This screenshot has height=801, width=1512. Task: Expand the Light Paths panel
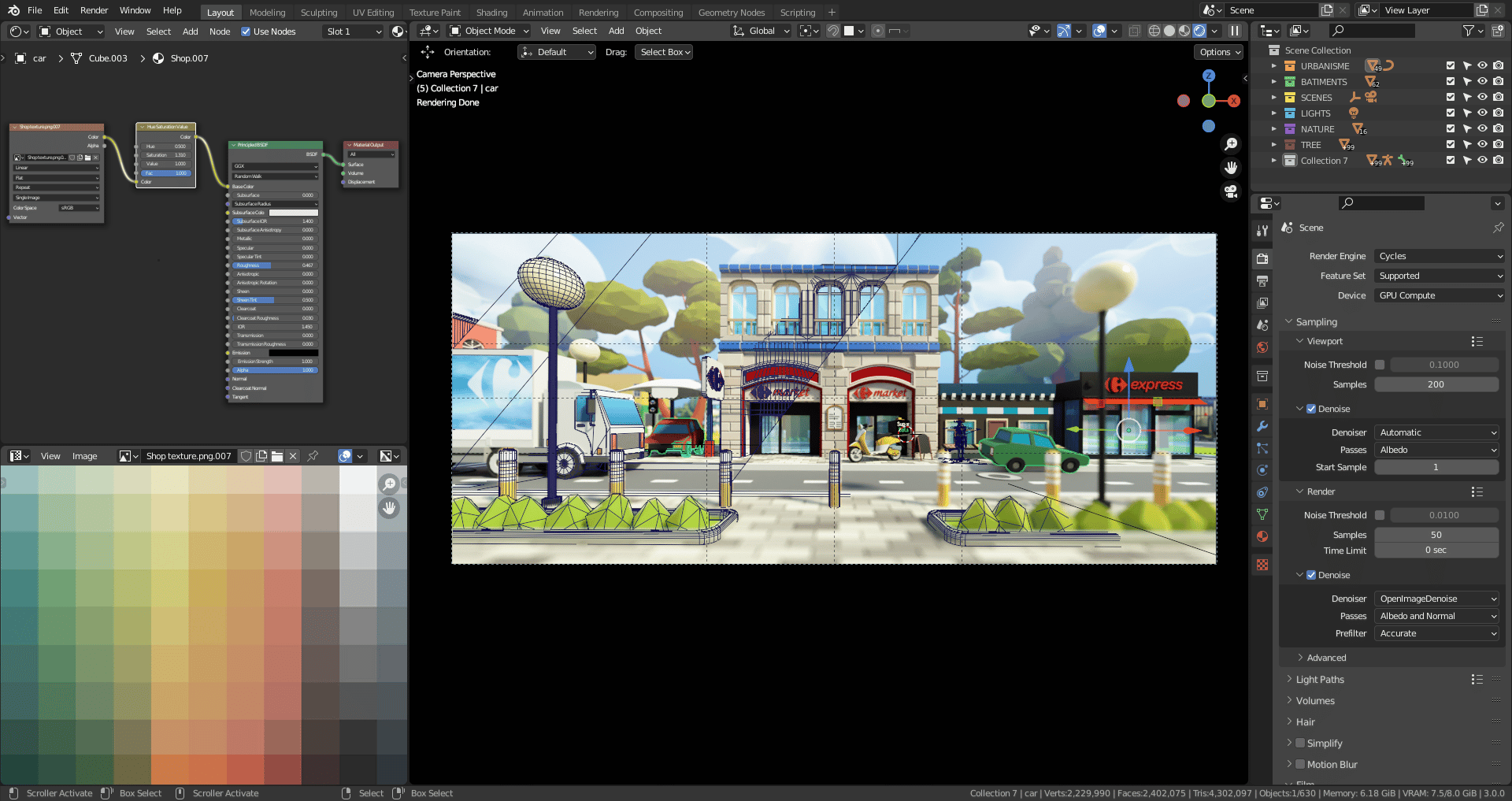click(1320, 680)
